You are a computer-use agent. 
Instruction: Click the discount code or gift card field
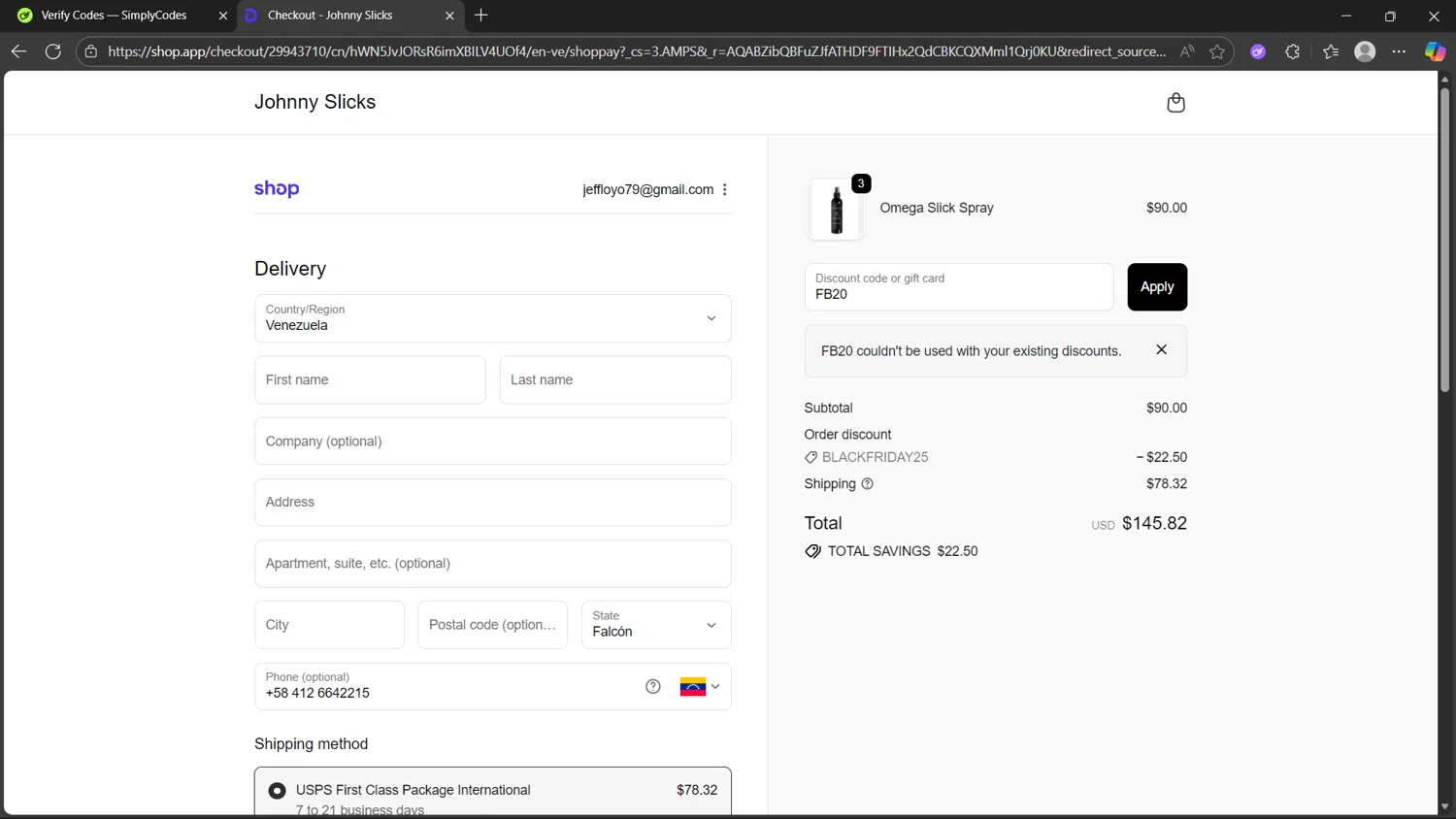coord(959,287)
